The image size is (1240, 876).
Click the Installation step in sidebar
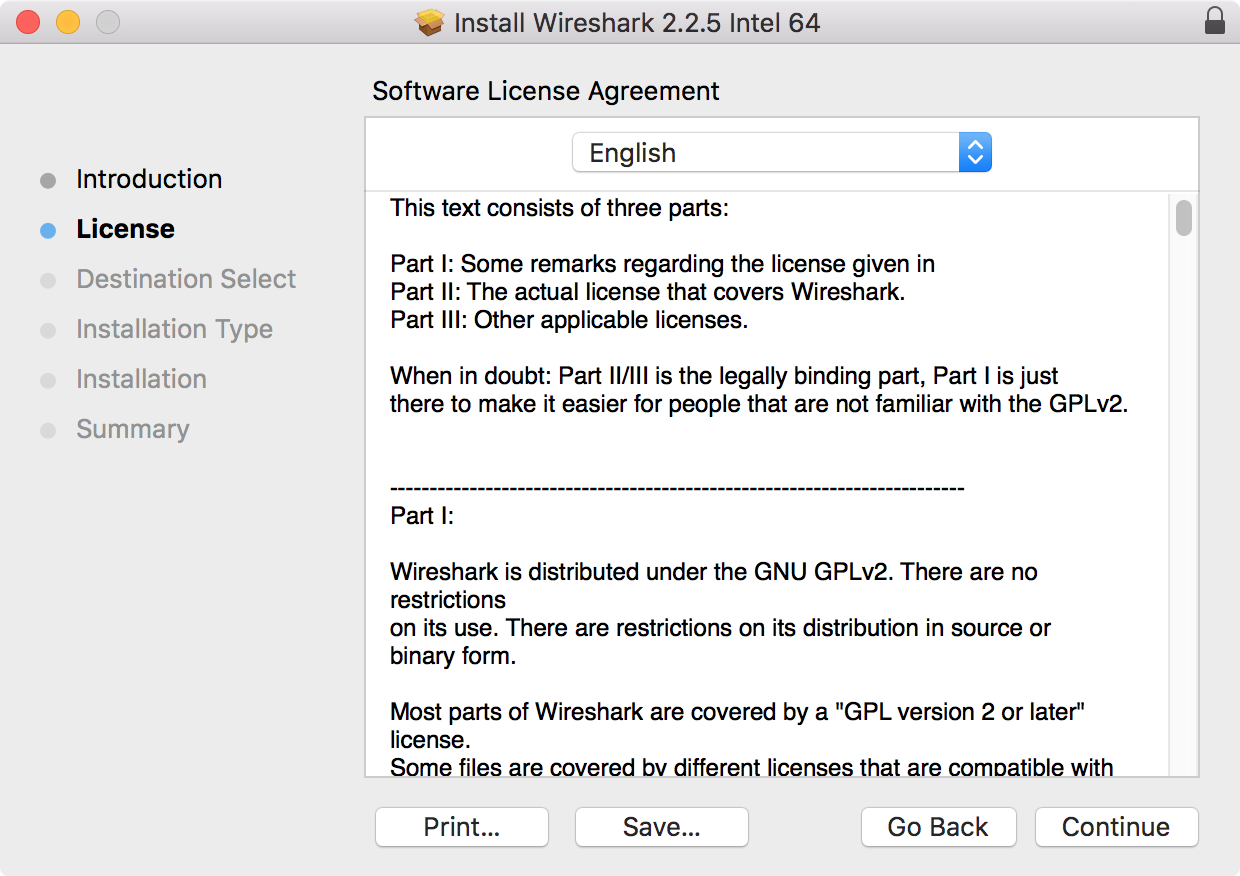(x=141, y=379)
